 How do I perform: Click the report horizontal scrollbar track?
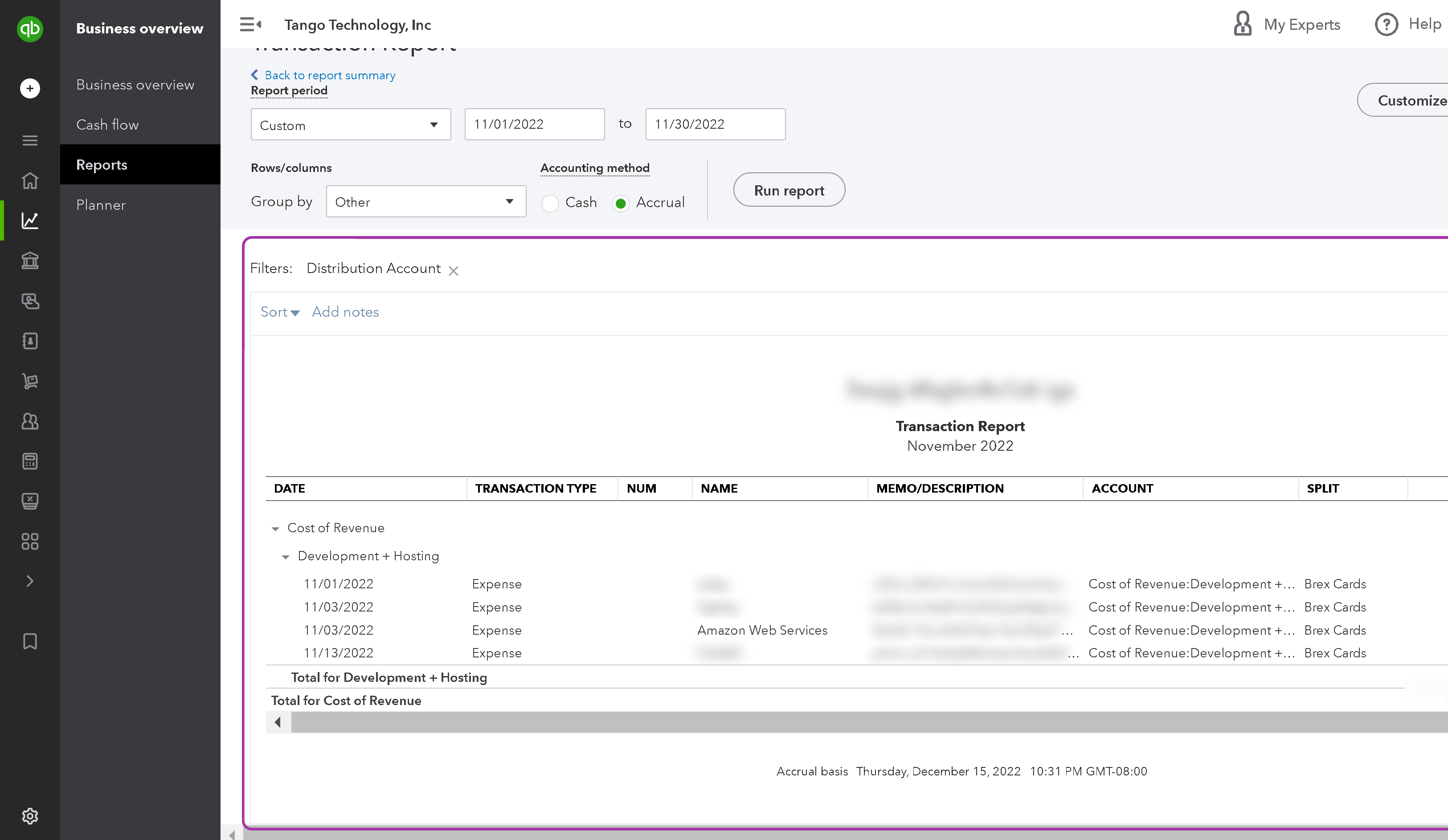869,722
